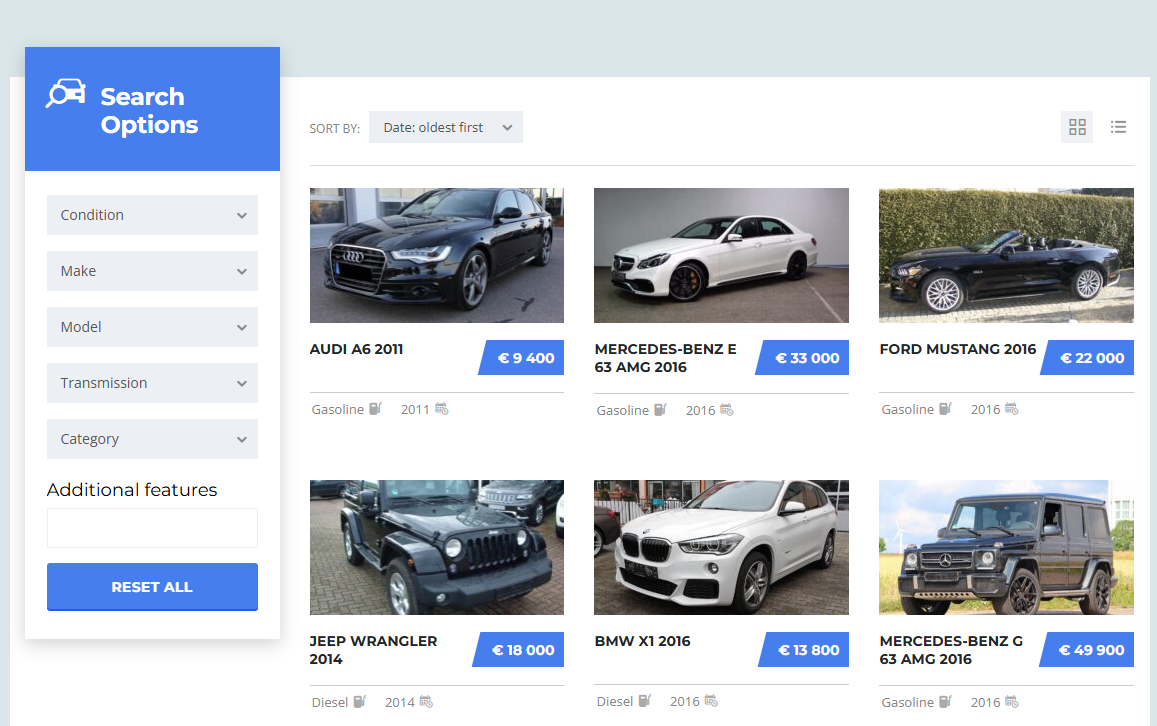Image resolution: width=1157 pixels, height=726 pixels.
Task: Click fuel pump icon on Audi A6 listing
Action: [375, 409]
